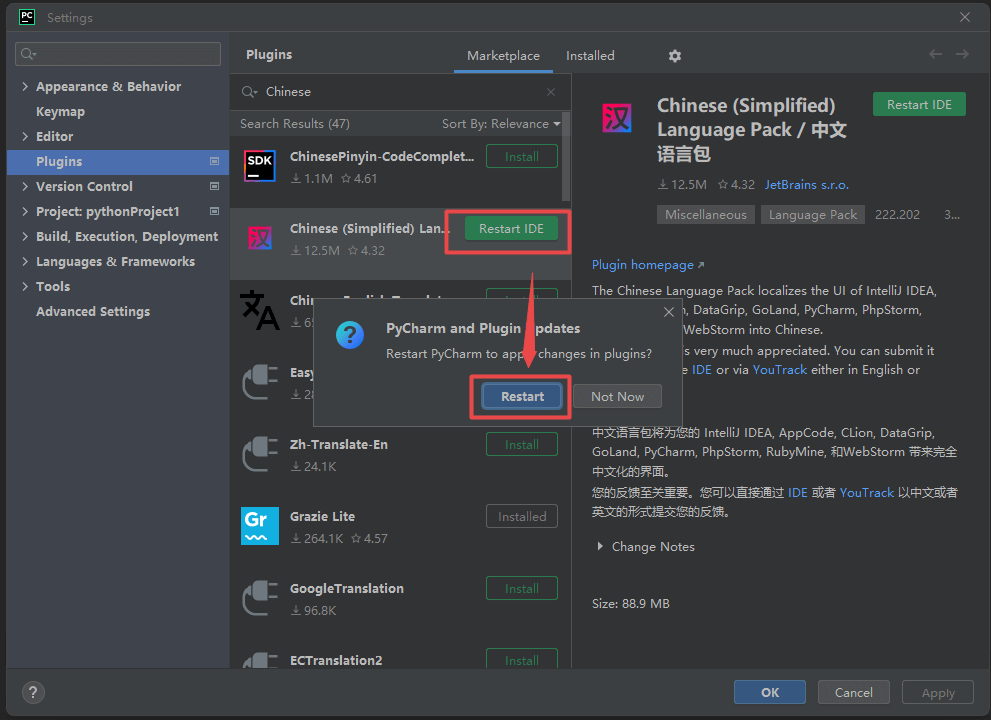Click the help question mark icon
Viewport: 991px width, 720px height.
[x=33, y=692]
